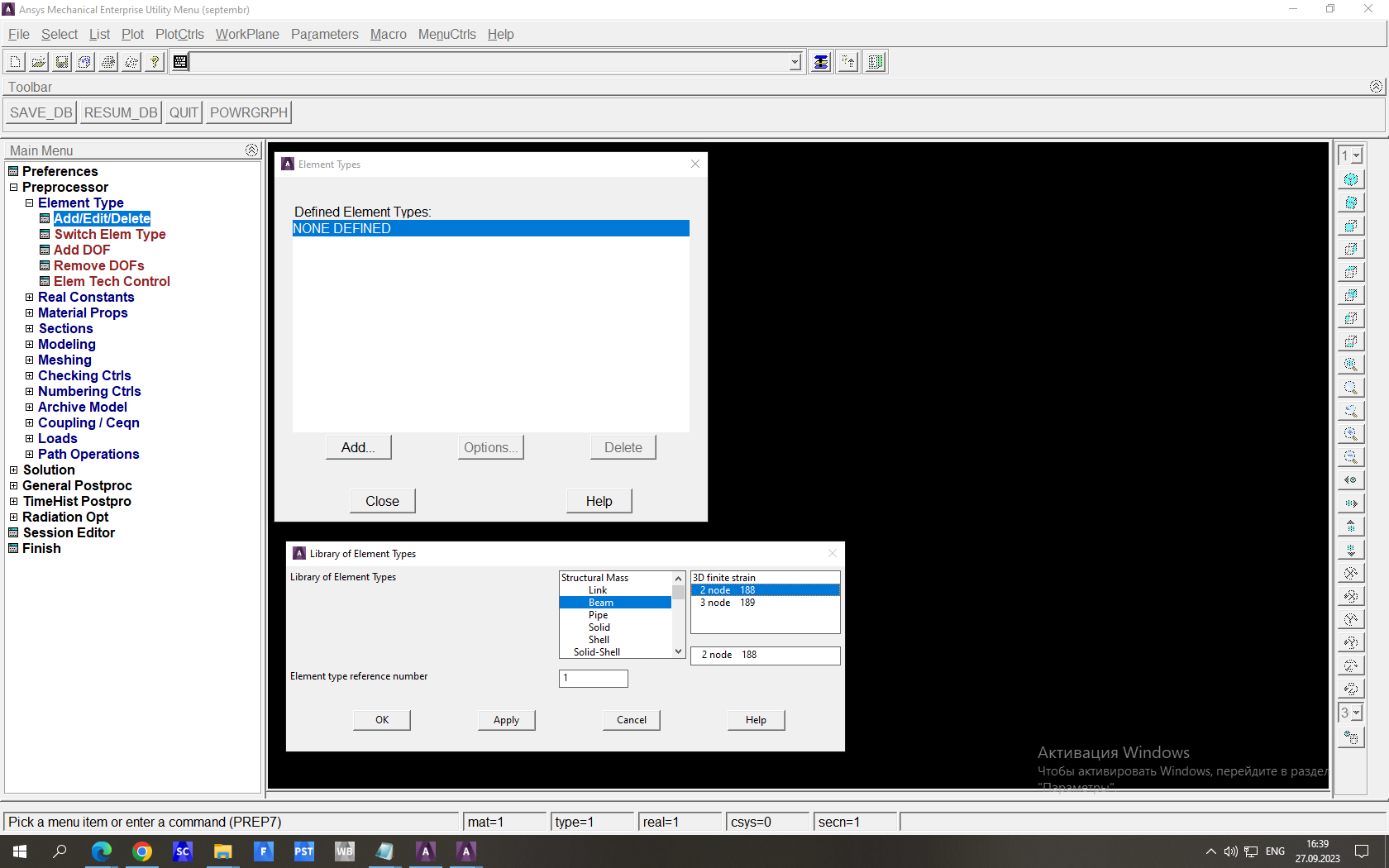Select Elem Tech Control menu entry
This screenshot has width=1389, height=868.
point(112,282)
